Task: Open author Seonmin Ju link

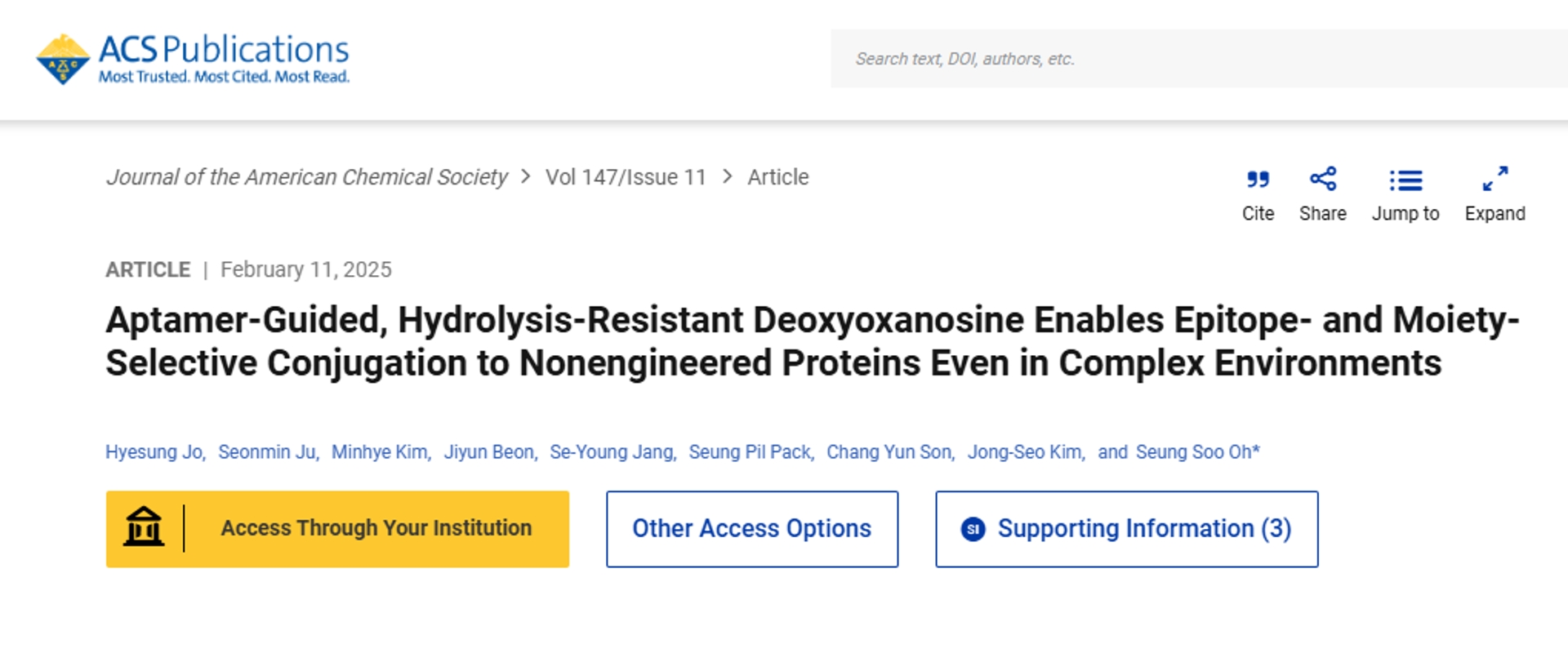Action: pyautogui.click(x=267, y=452)
